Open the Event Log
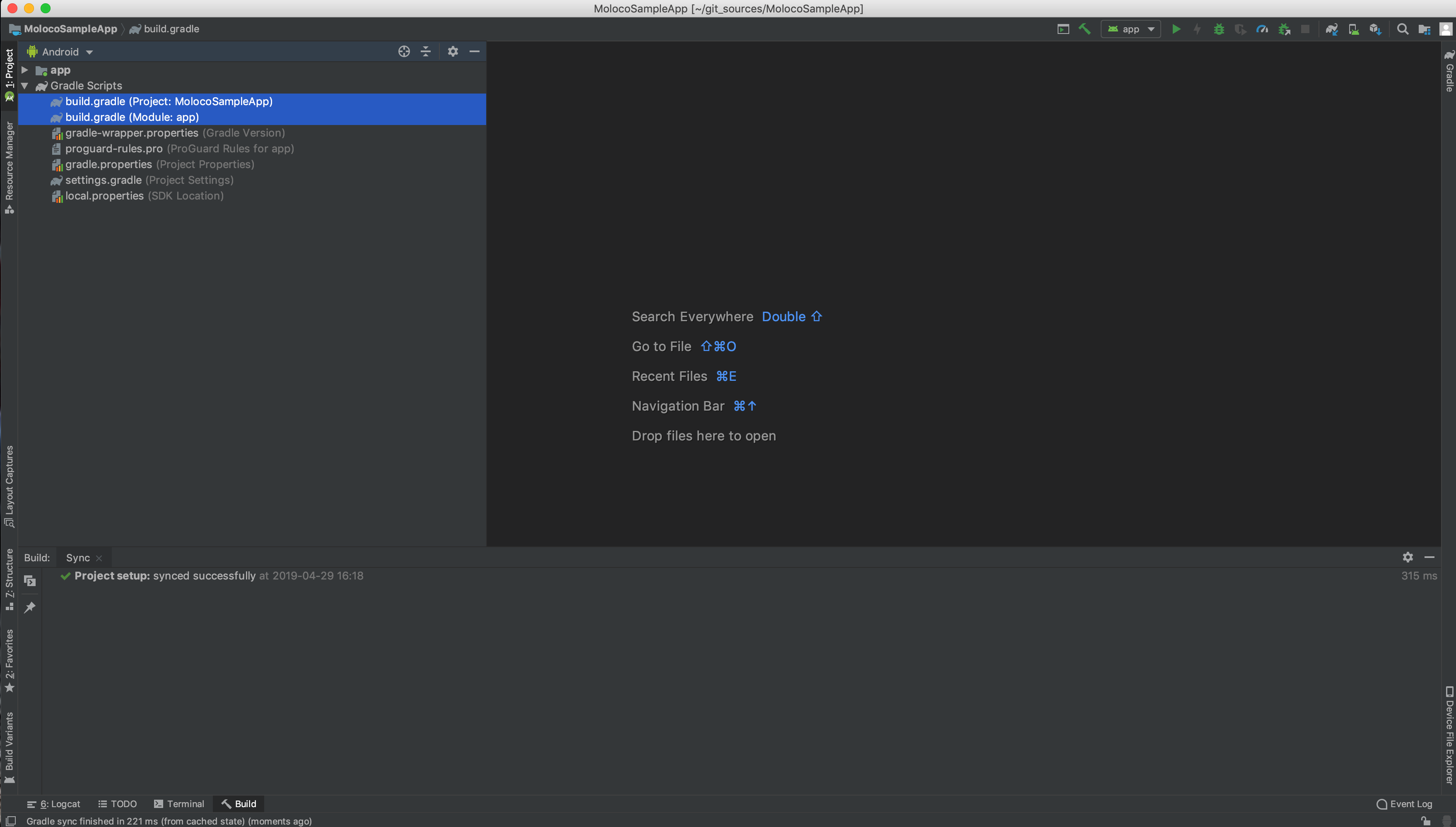1456x827 pixels. 1404,804
